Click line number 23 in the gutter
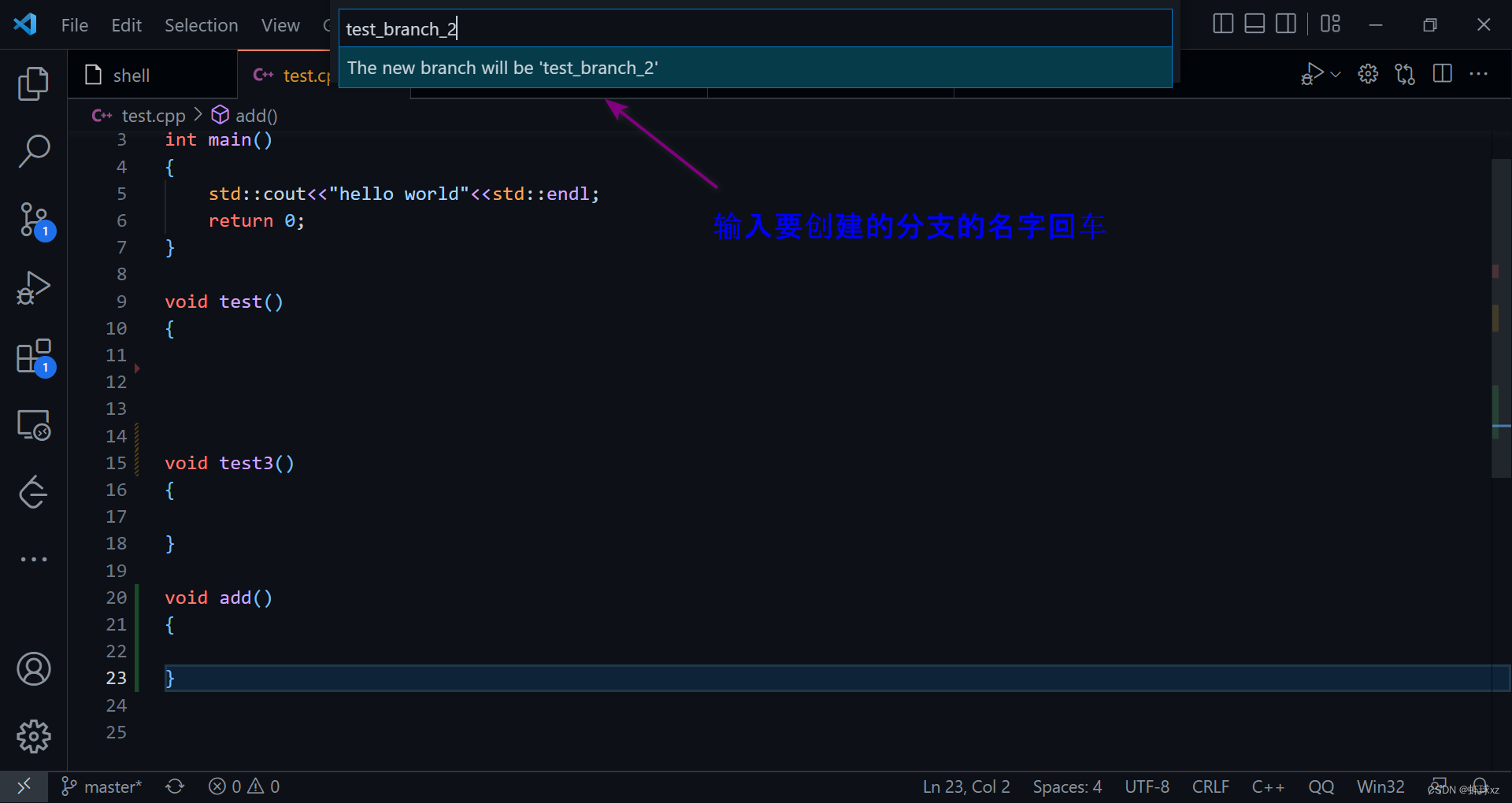This screenshot has width=1512, height=803. [x=116, y=678]
